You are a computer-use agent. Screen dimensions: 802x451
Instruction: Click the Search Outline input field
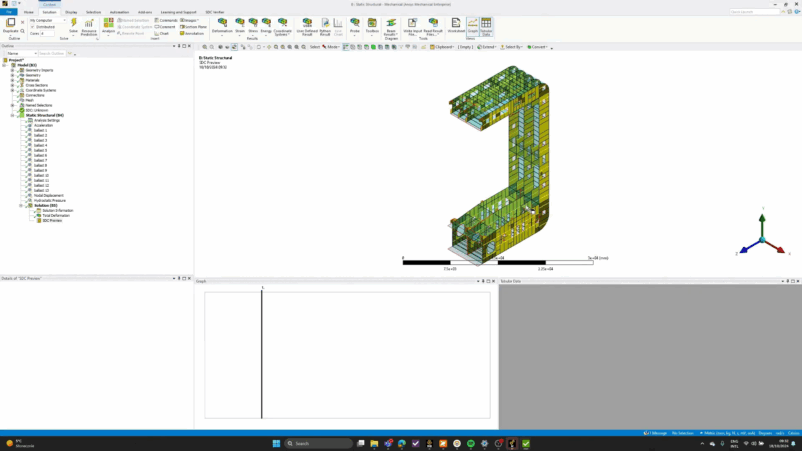click(51, 53)
